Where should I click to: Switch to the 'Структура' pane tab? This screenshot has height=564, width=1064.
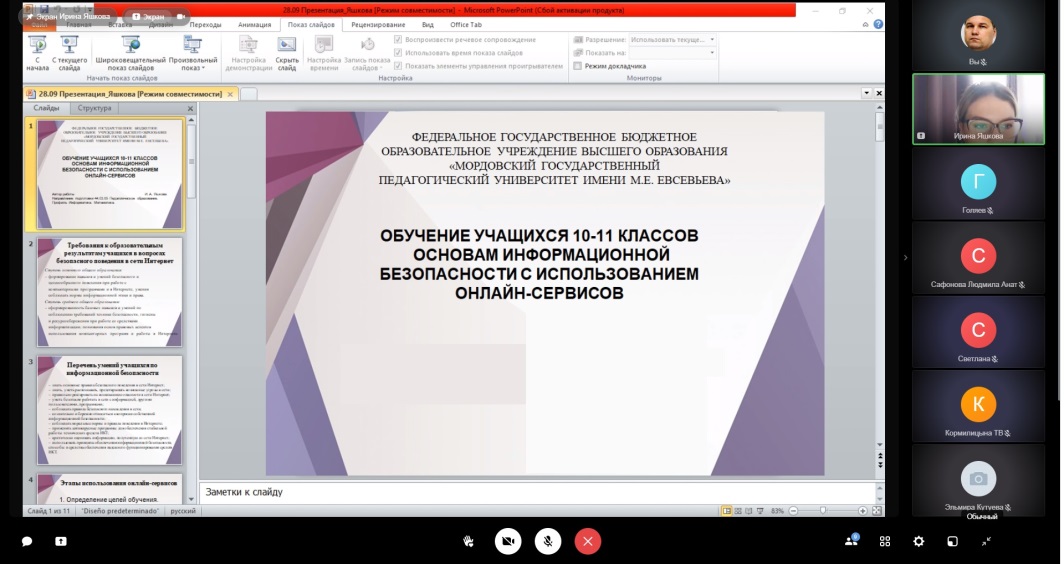tap(94, 108)
